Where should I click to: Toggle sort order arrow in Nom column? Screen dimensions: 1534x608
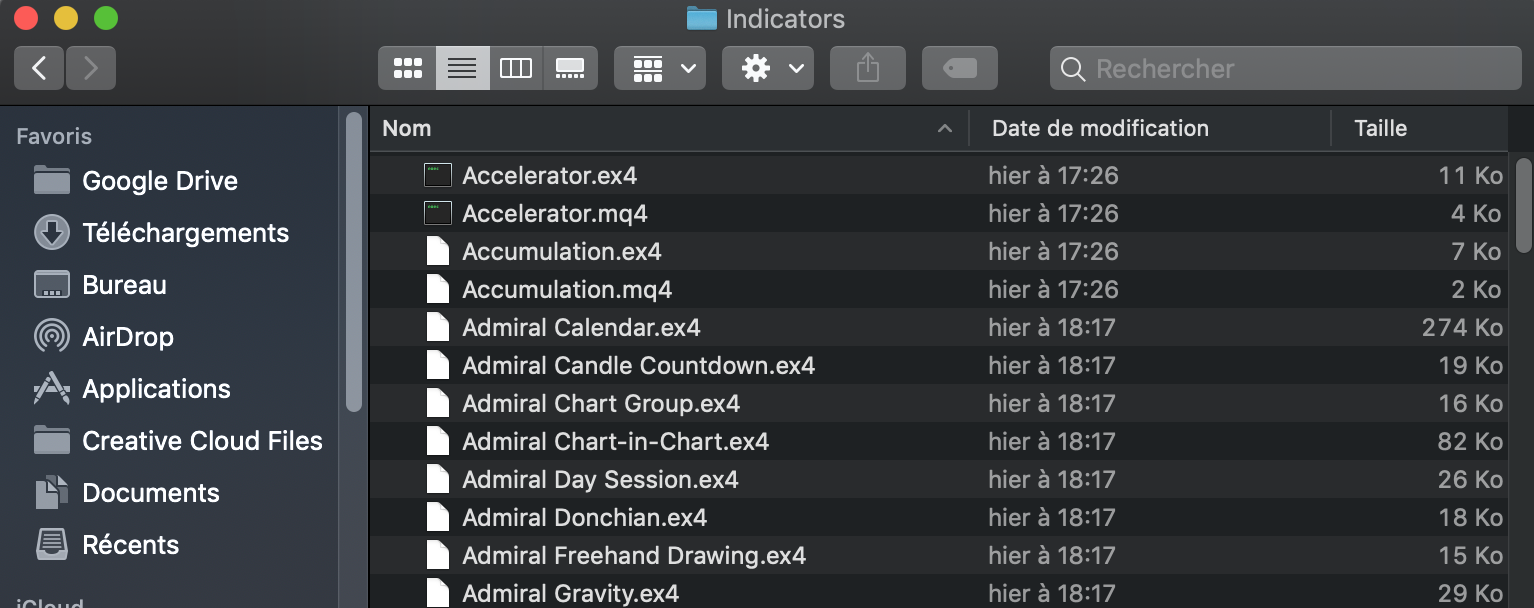944,129
